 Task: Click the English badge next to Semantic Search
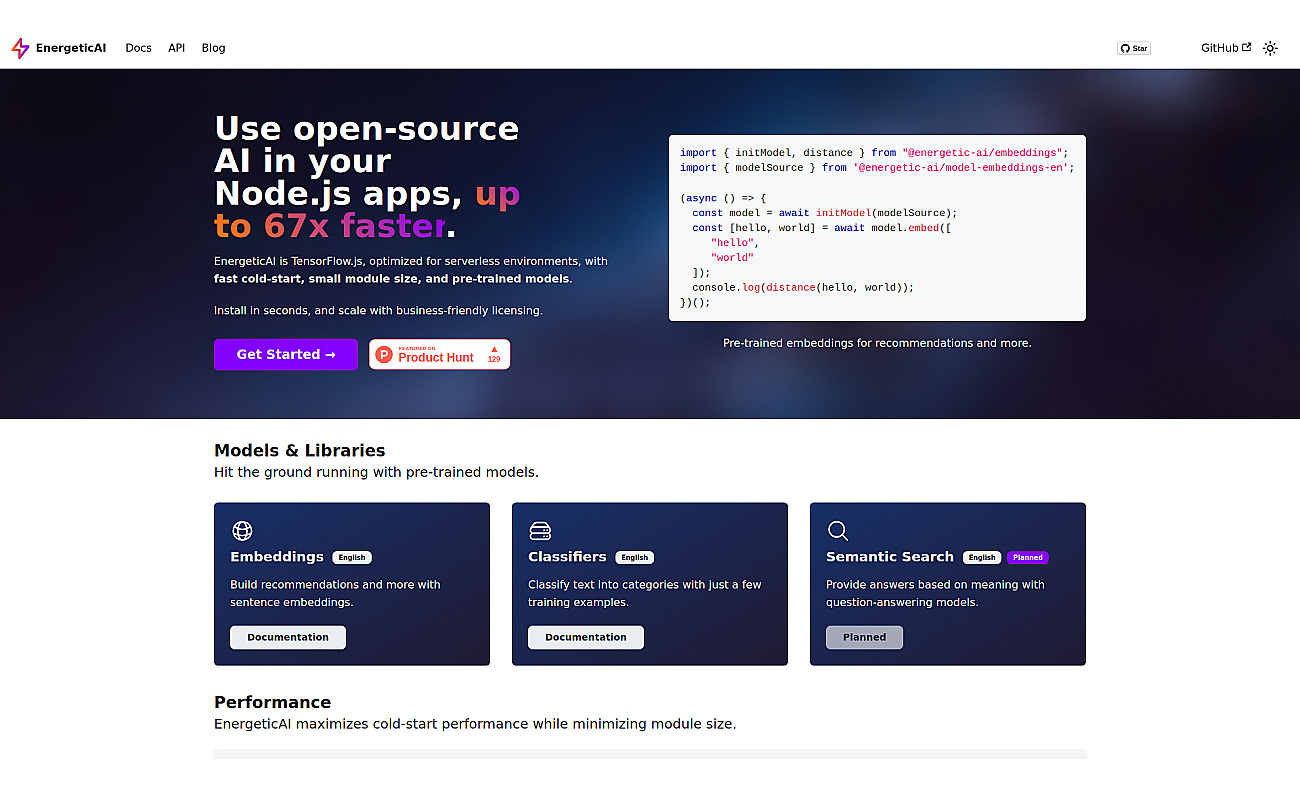[x=982, y=557]
